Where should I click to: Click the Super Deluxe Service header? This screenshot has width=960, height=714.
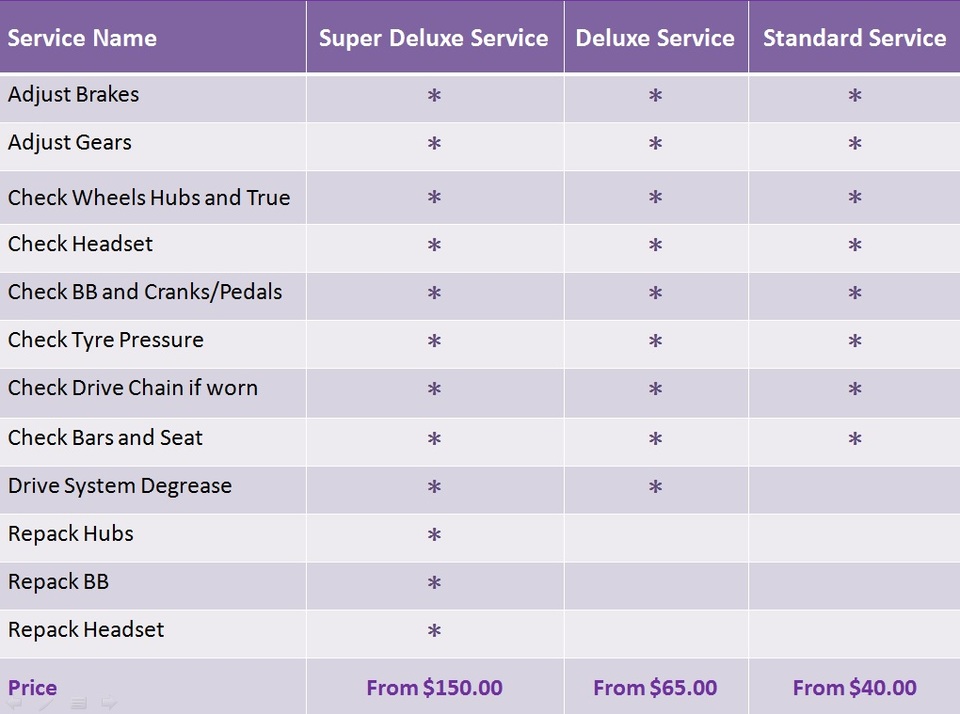click(x=433, y=39)
